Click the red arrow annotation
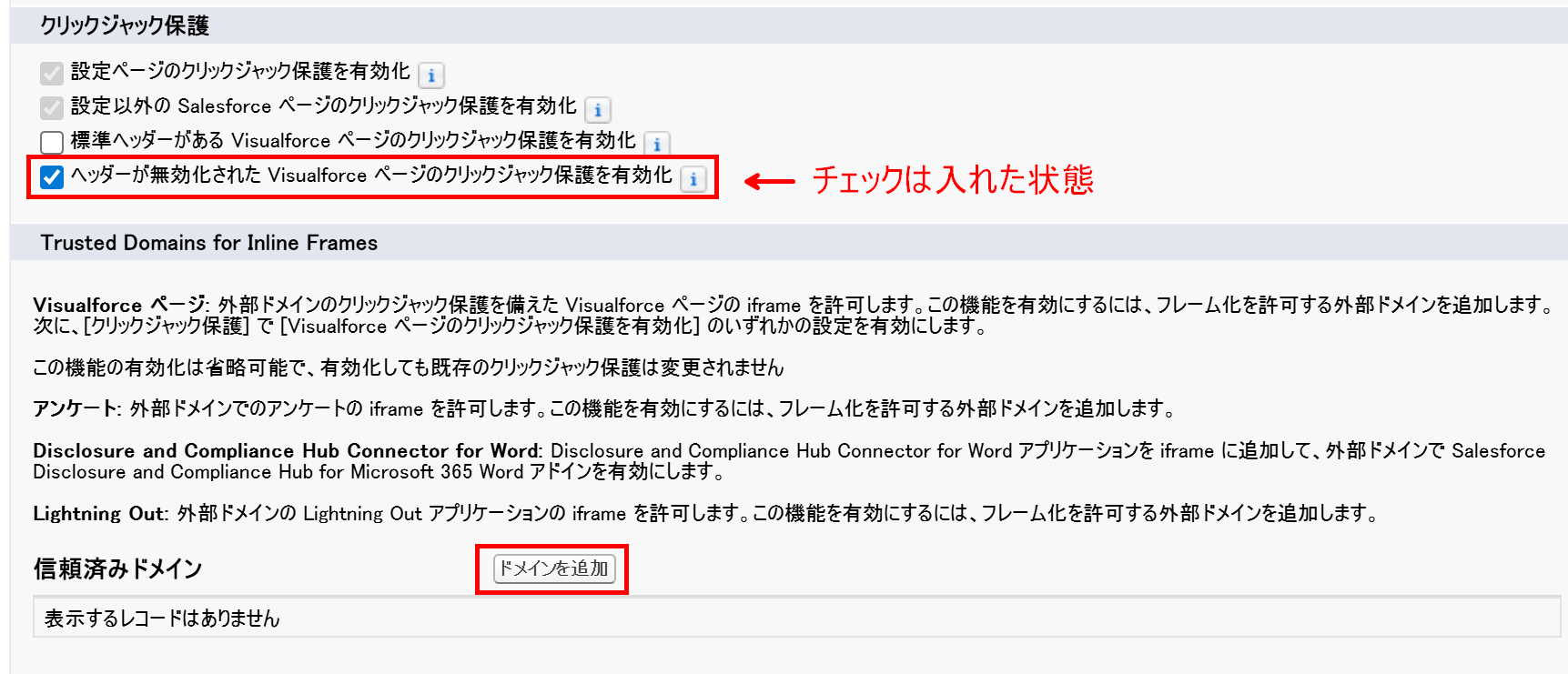The image size is (1568, 674). point(770,181)
